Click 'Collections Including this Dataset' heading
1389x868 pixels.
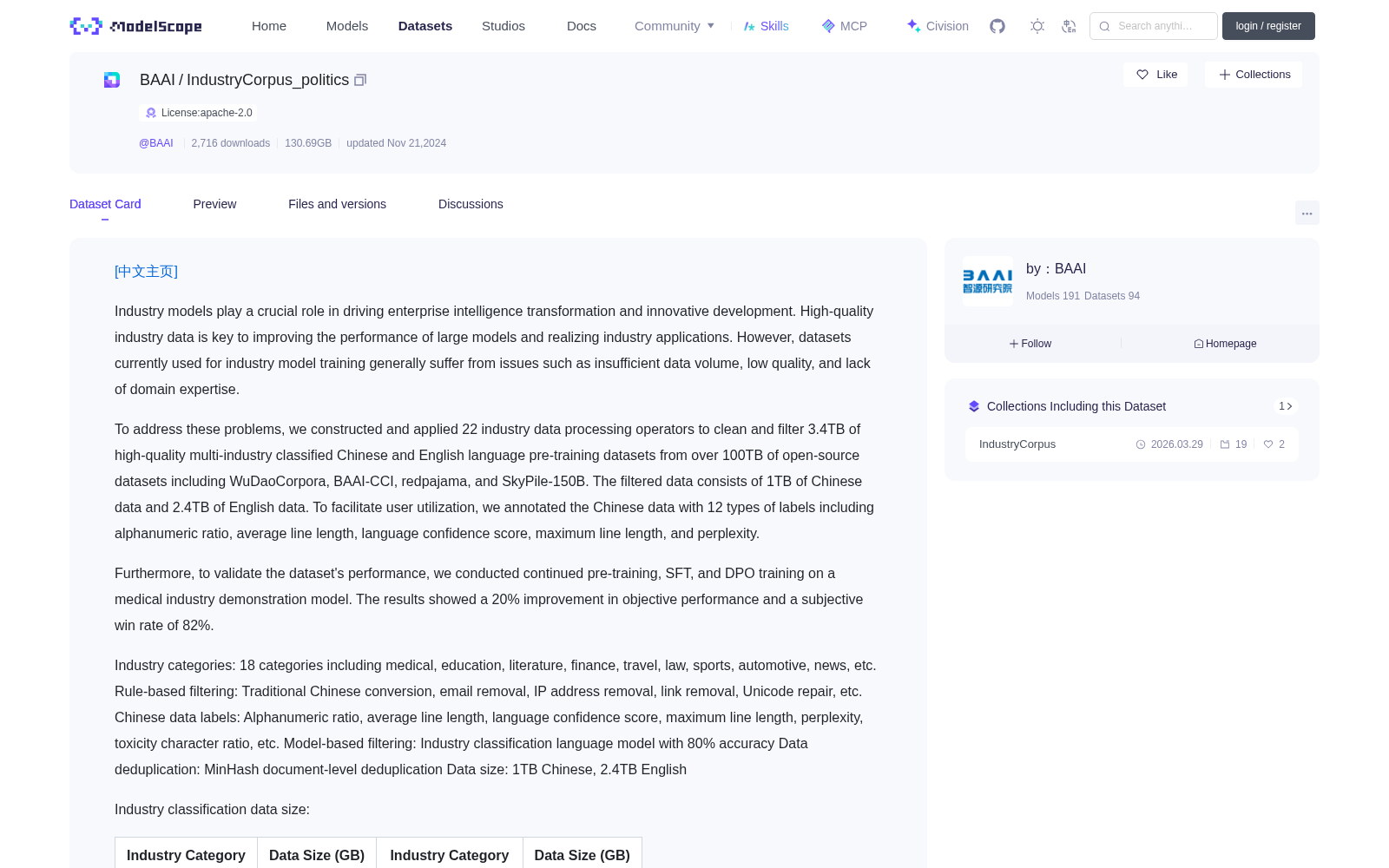tap(1076, 406)
